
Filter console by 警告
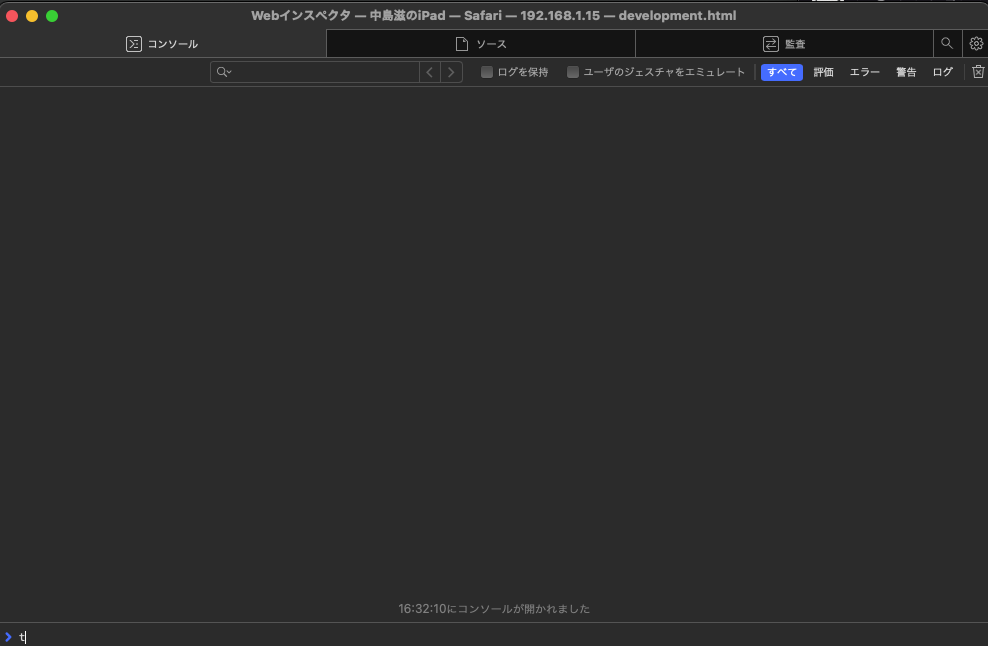tap(906, 72)
